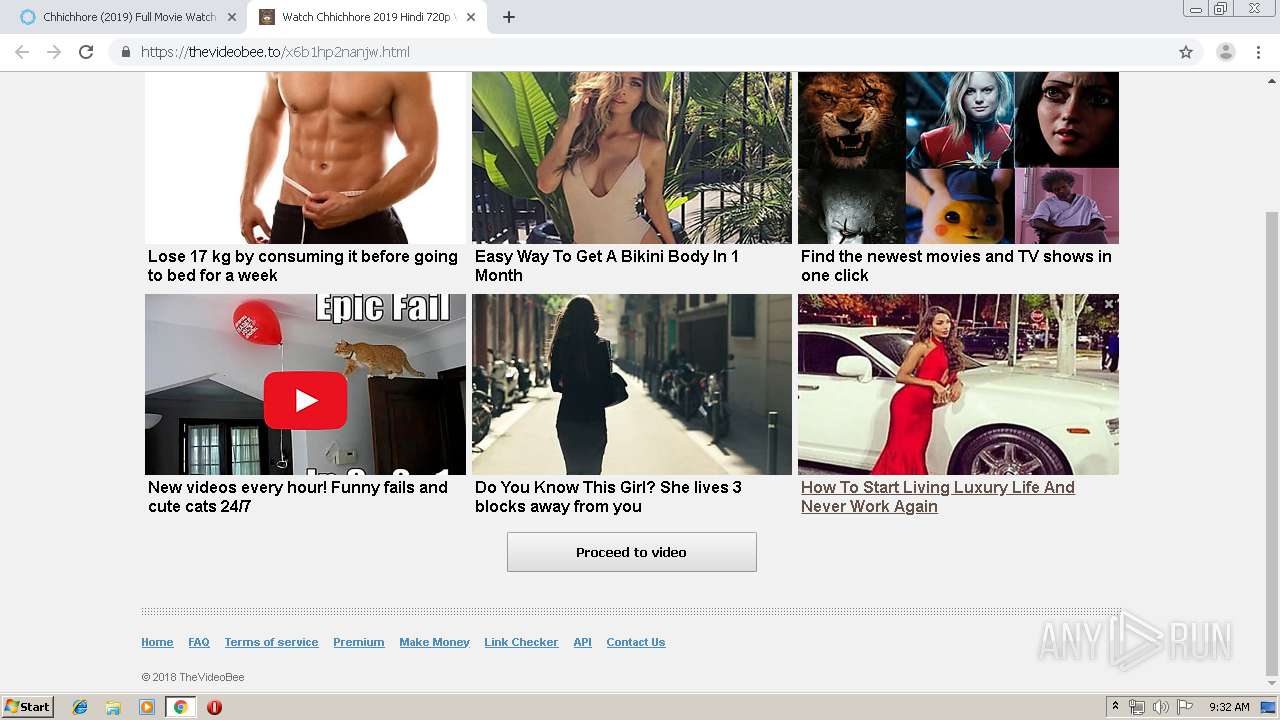
Task: Open the Make Money link
Action: point(434,642)
